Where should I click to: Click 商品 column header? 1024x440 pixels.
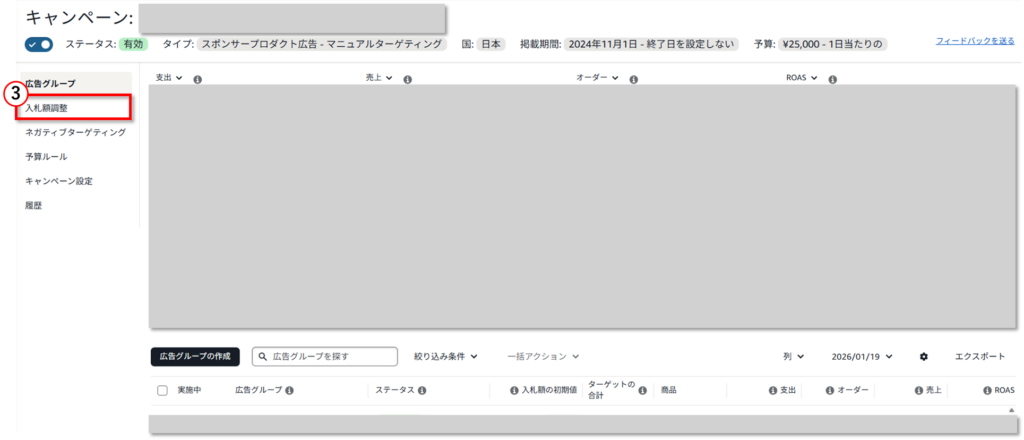[668, 390]
